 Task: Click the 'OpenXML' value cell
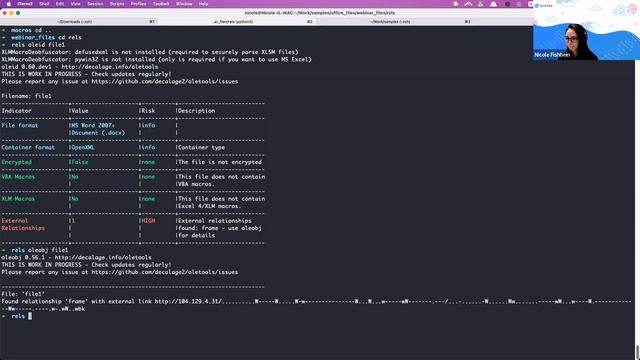(x=83, y=147)
